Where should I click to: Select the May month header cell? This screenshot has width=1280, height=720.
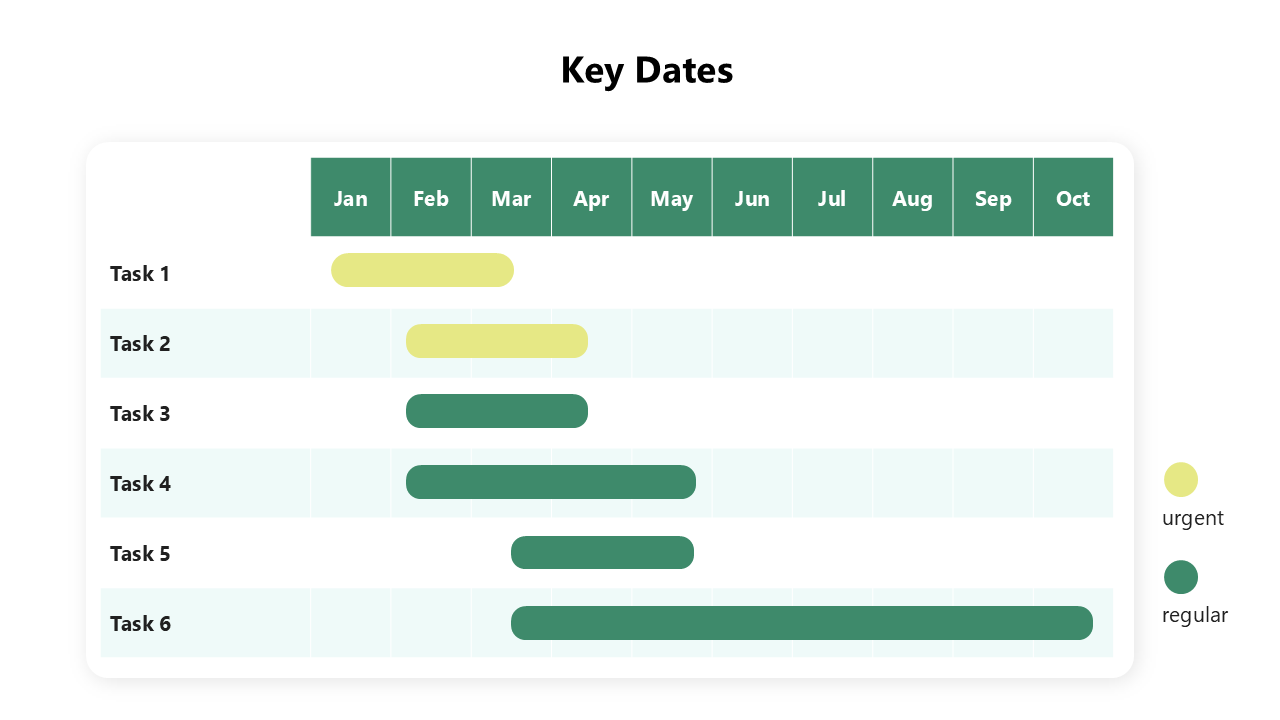tap(672, 198)
